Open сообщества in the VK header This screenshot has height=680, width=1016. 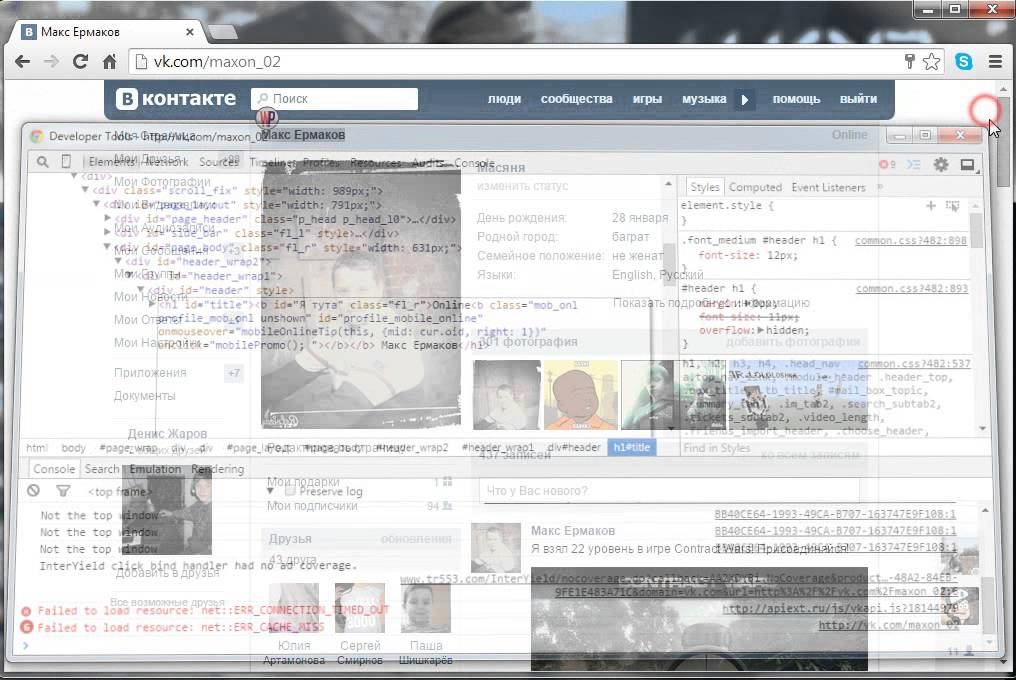(577, 99)
